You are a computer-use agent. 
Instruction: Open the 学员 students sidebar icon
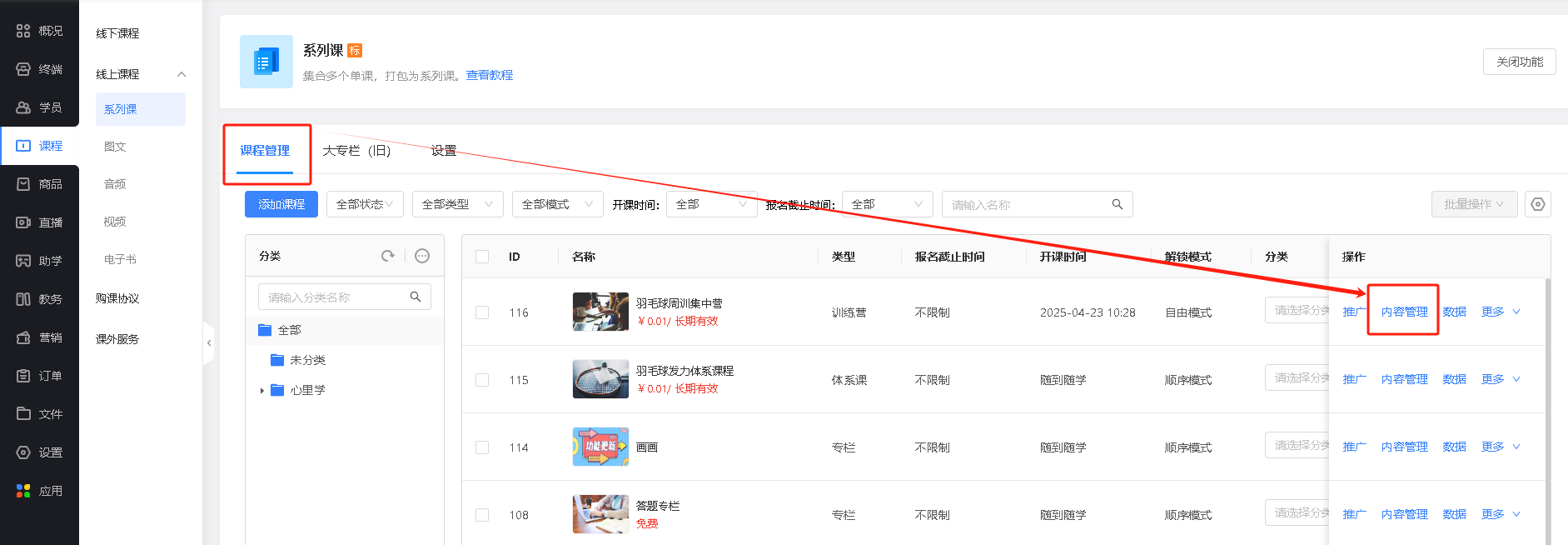23,107
